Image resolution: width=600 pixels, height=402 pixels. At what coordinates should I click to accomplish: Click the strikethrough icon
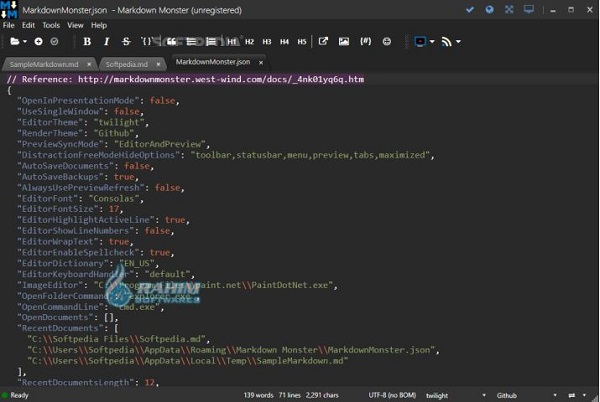click(125, 42)
